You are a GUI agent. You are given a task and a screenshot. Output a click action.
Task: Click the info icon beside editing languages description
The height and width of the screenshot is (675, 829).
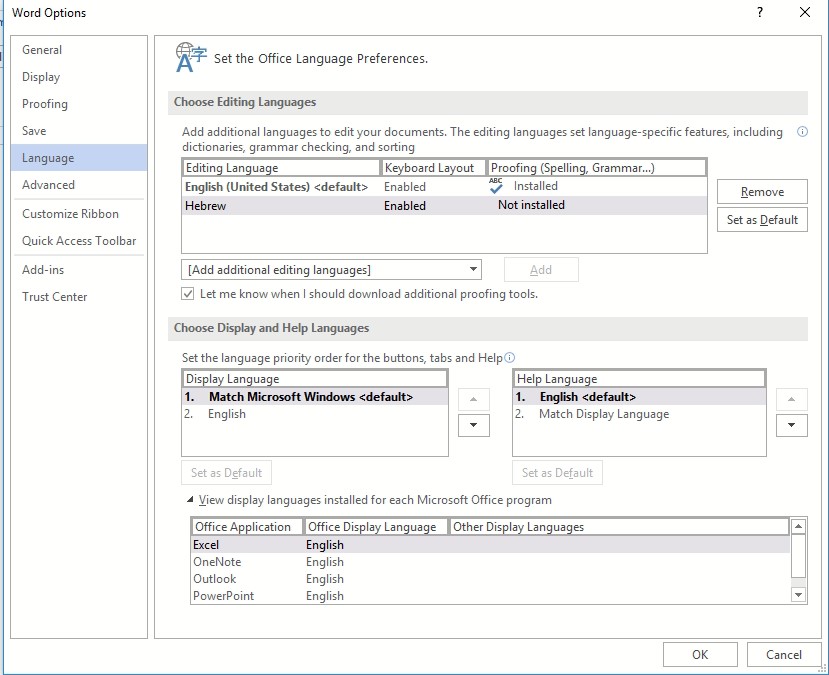coord(802,132)
